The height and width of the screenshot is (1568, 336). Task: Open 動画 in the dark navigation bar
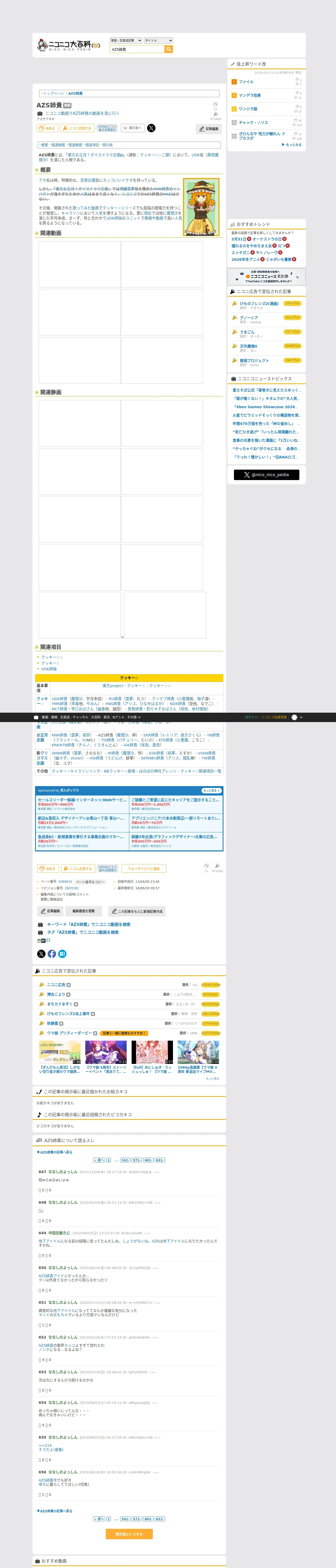(45, 717)
